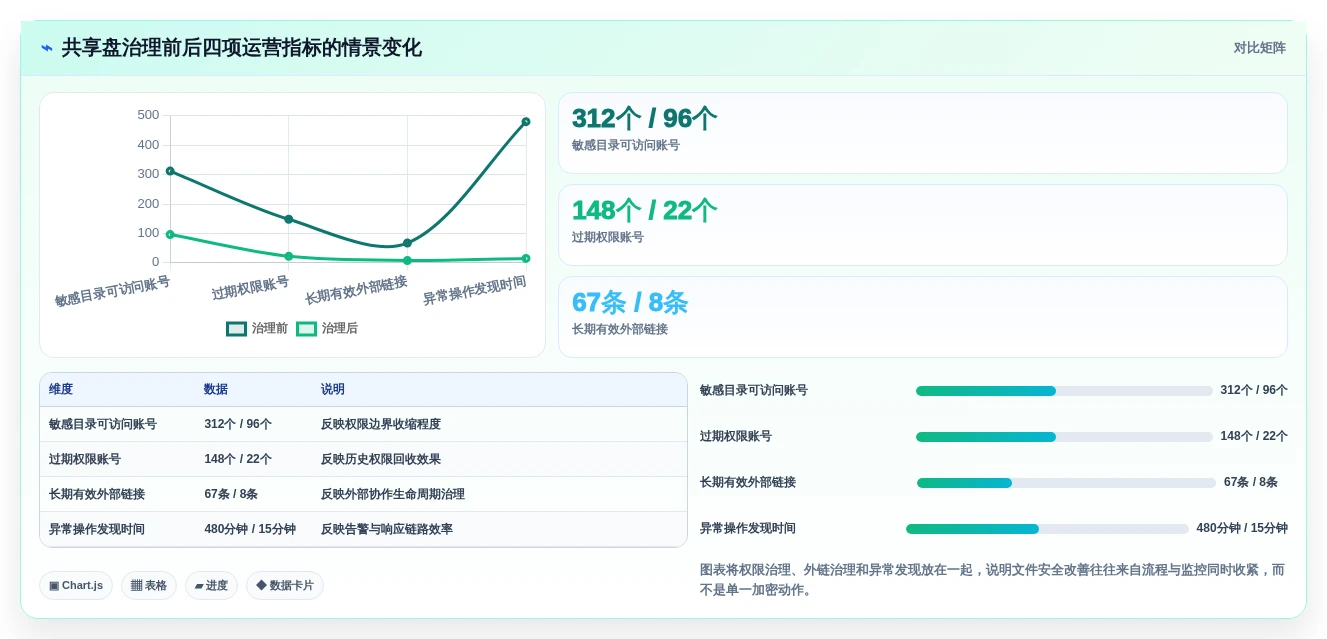Select table cell 过期权限账号
The width and height of the screenshot is (1327, 639).
(85, 459)
